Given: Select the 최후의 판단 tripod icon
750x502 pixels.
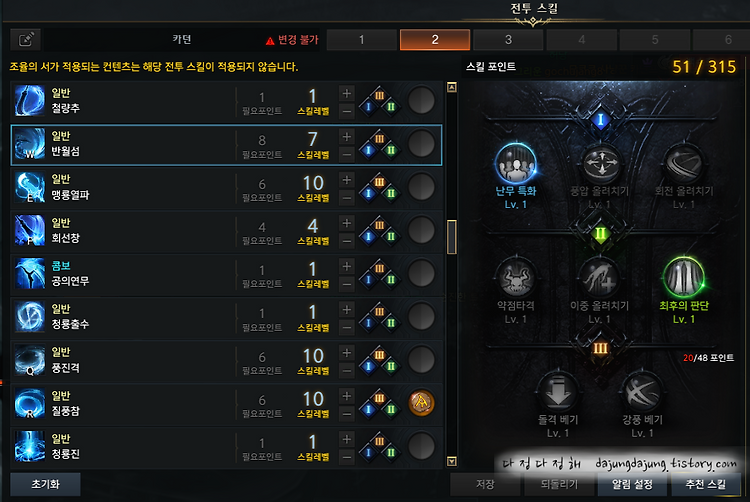Looking at the screenshot, I should click(684, 278).
